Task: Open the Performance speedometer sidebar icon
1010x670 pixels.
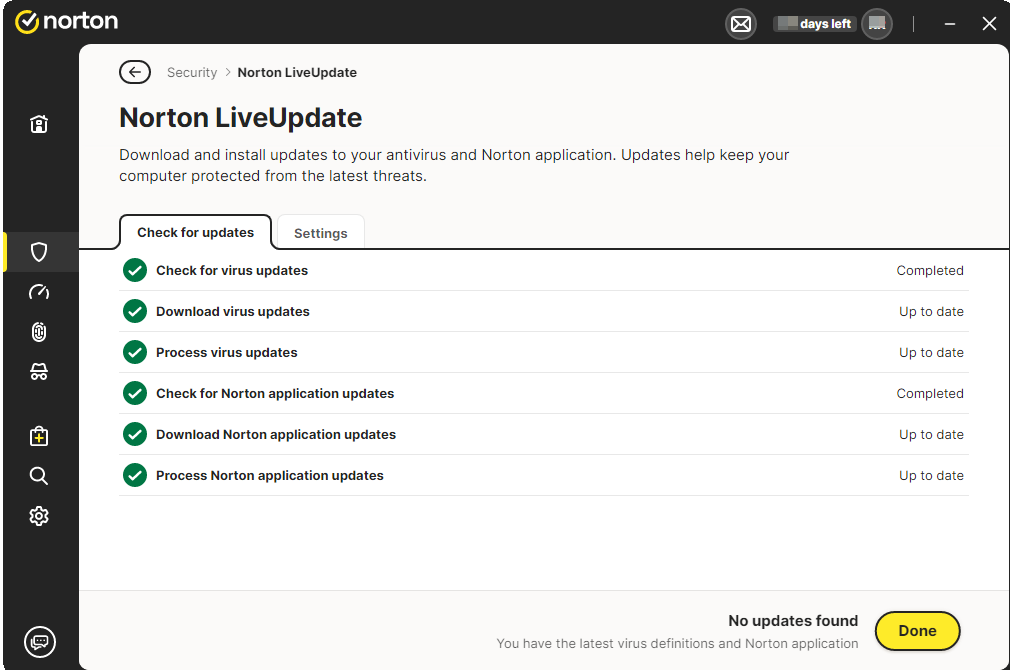Action: pyautogui.click(x=39, y=292)
